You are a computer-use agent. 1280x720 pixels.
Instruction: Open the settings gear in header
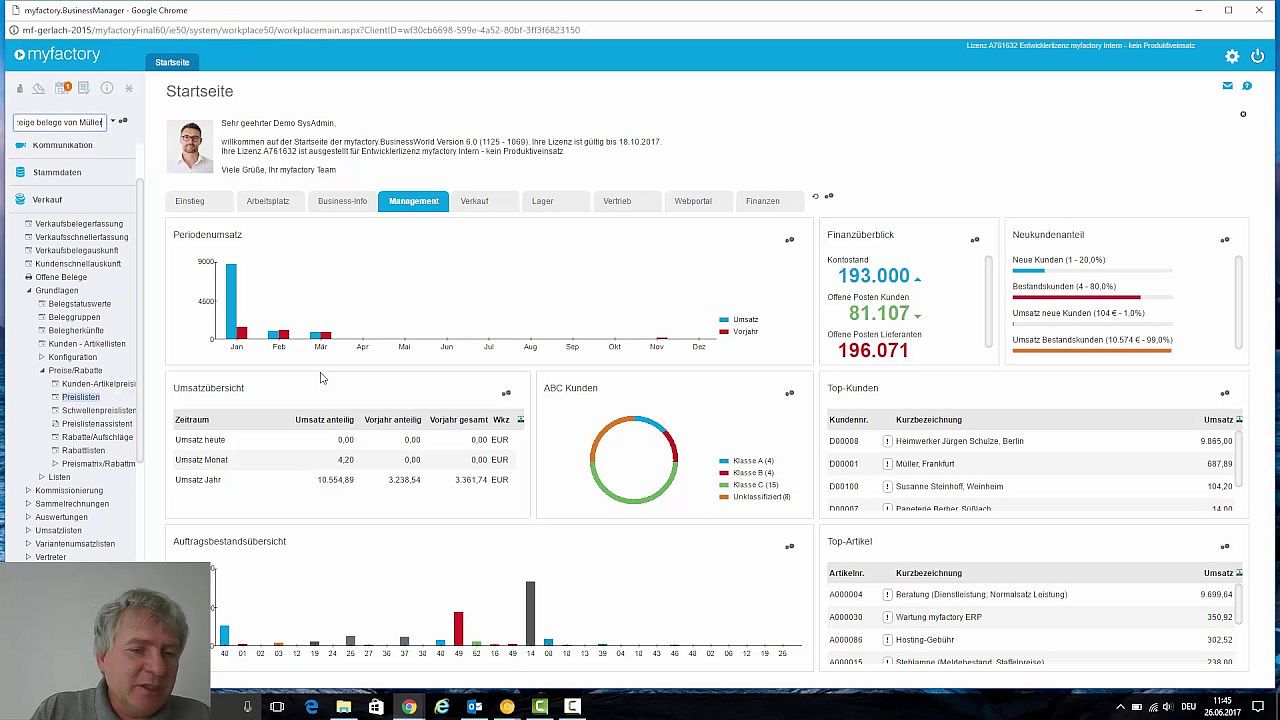point(1232,57)
